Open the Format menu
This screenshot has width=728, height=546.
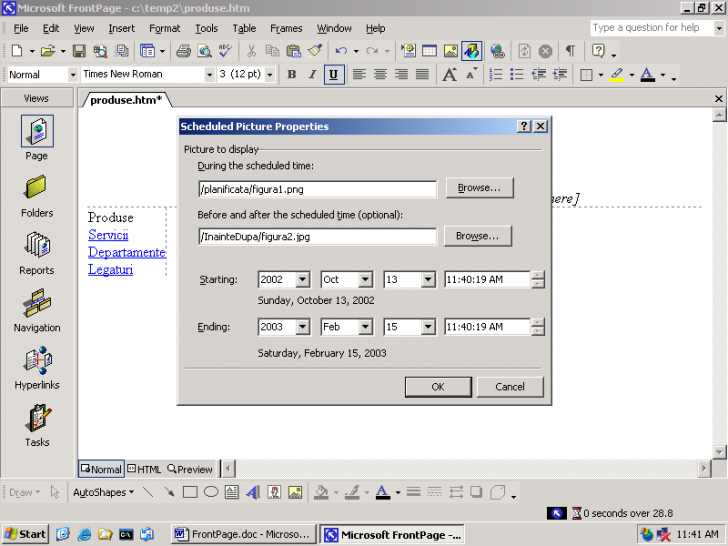165,28
